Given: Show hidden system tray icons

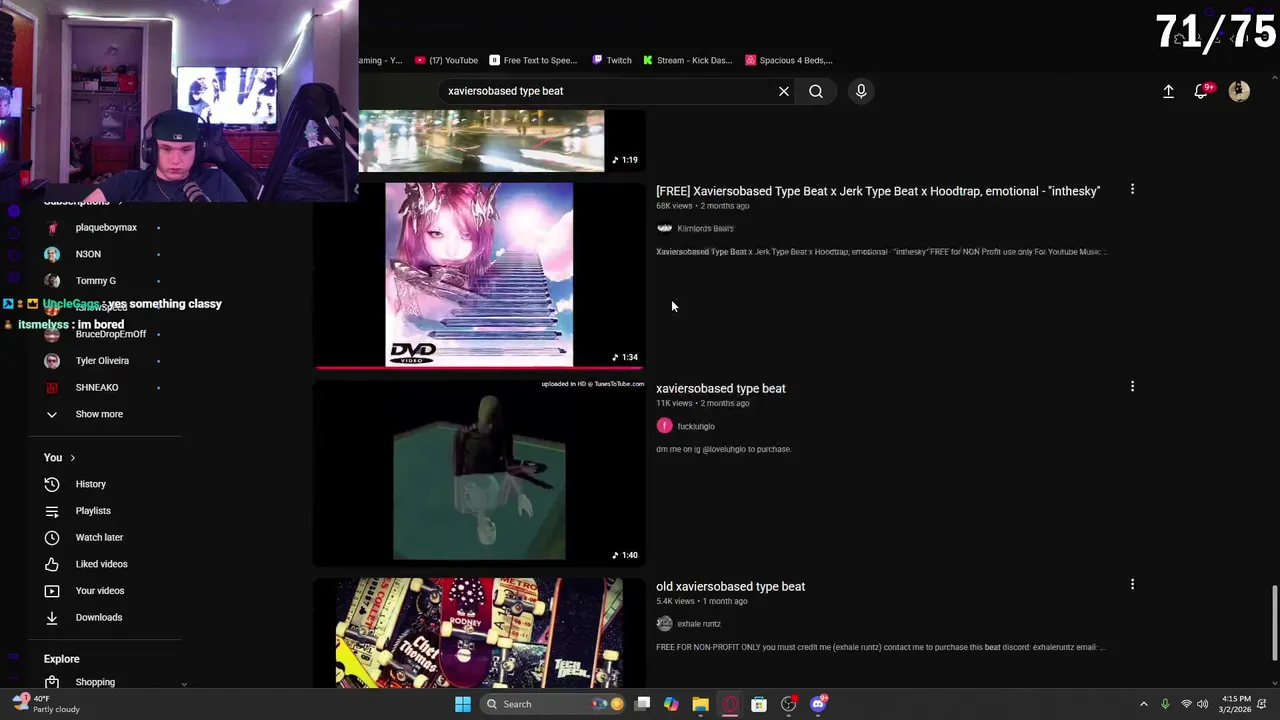Looking at the screenshot, I should pyautogui.click(x=1144, y=704).
